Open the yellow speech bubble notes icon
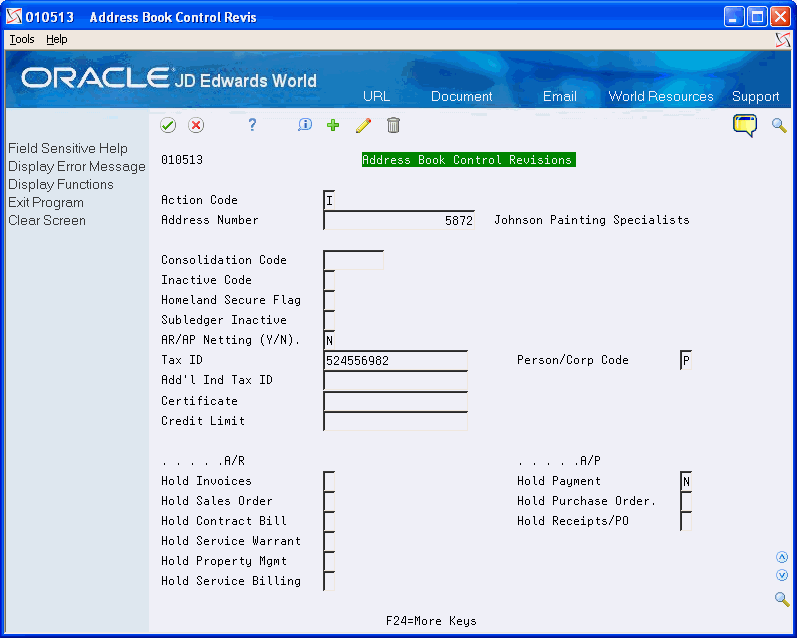 [x=745, y=125]
